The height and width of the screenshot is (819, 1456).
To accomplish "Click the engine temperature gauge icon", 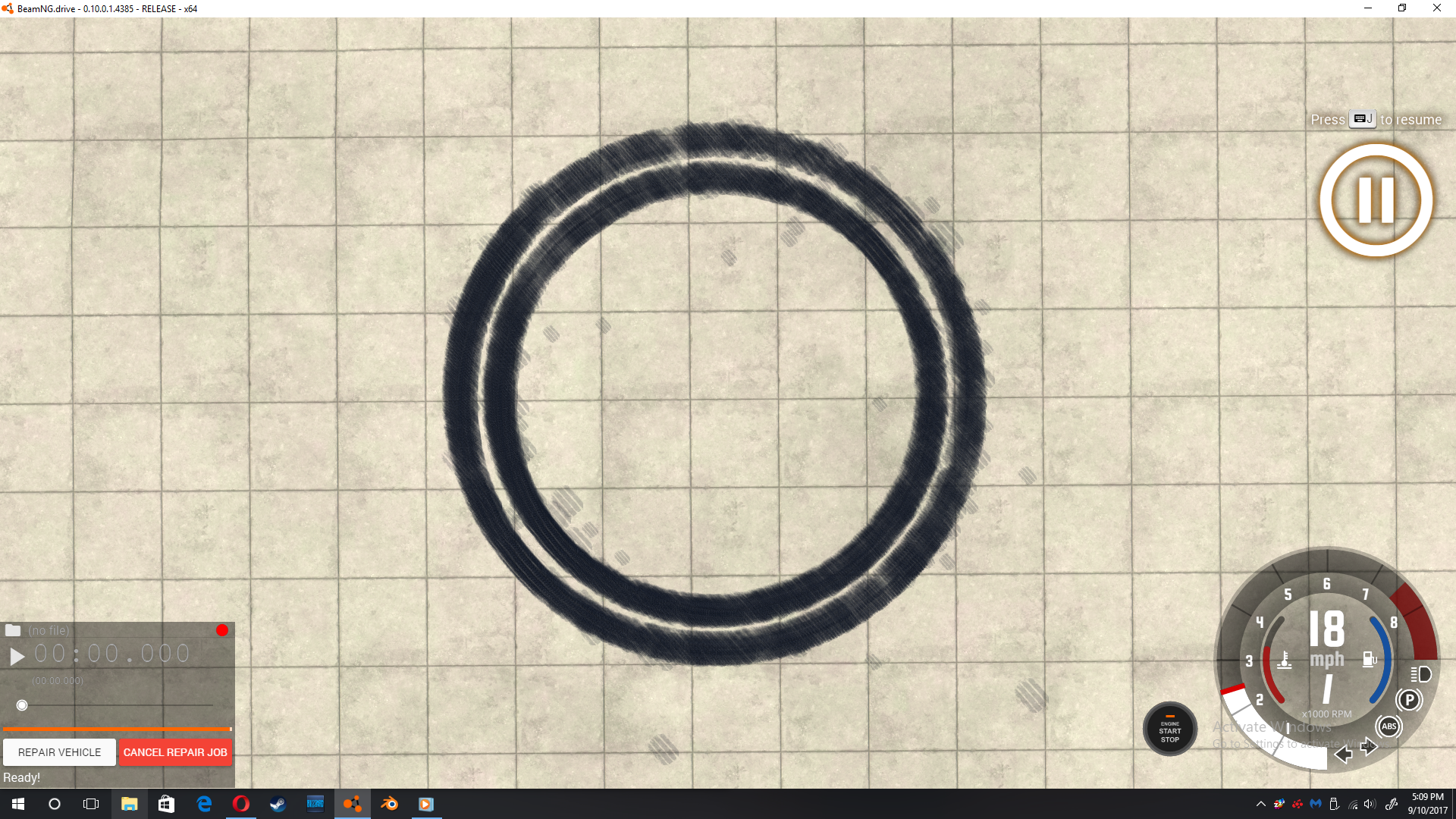I will (x=1284, y=660).
